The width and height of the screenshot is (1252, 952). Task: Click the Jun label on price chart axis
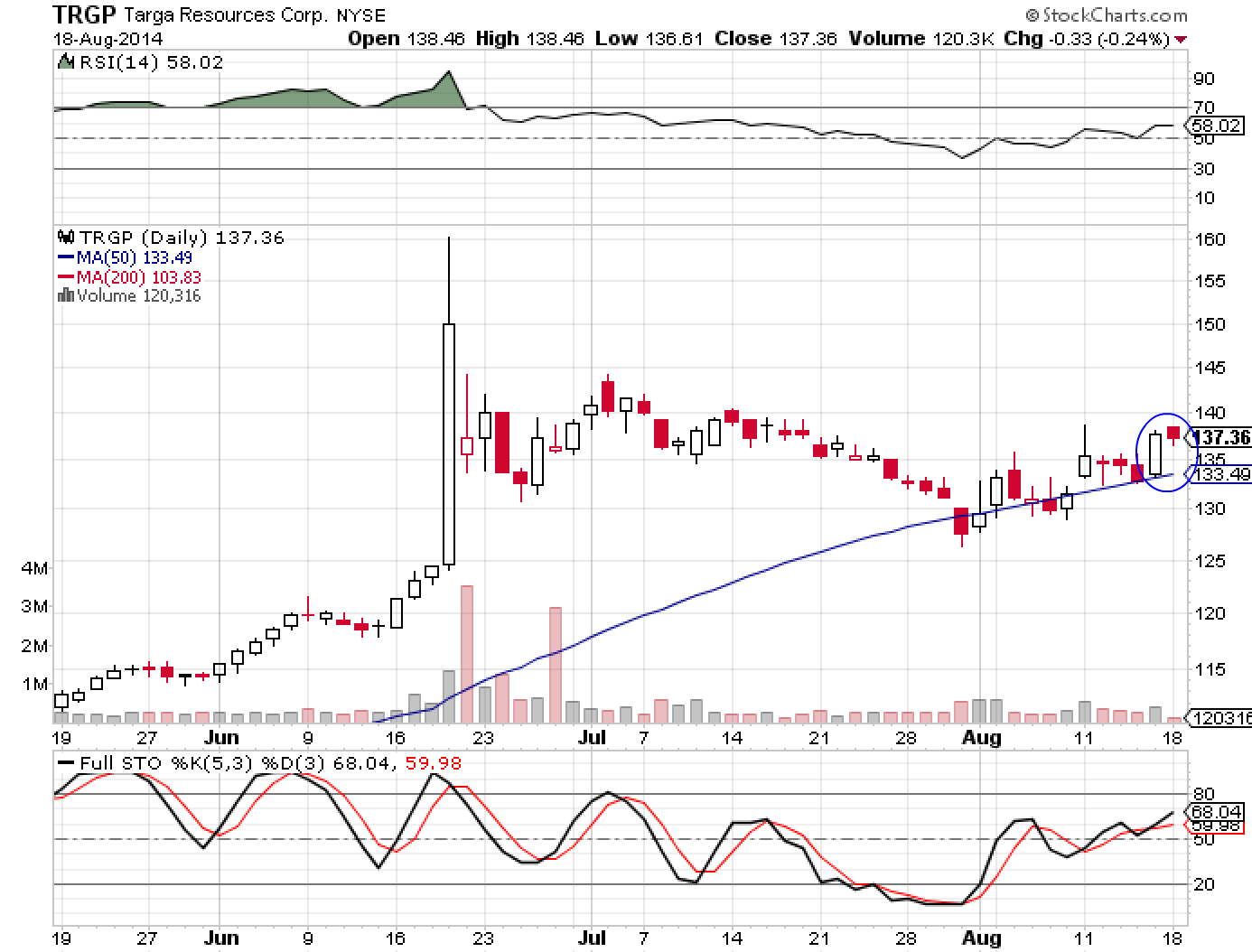(x=221, y=738)
